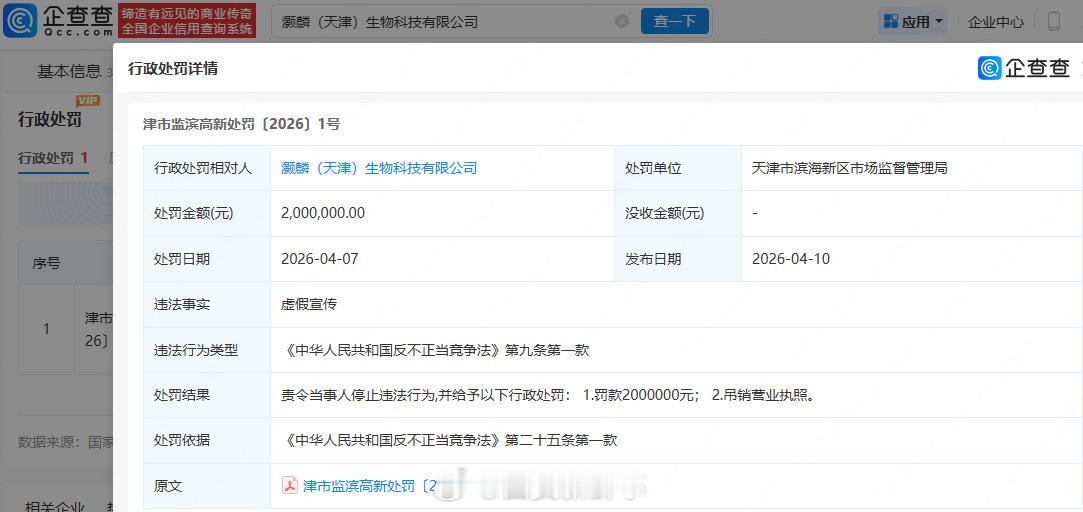This screenshot has height=512, width=1083.
Task: Select the case number 津市监滨高新处罚〔2026〕1号
Action: (x=241, y=124)
